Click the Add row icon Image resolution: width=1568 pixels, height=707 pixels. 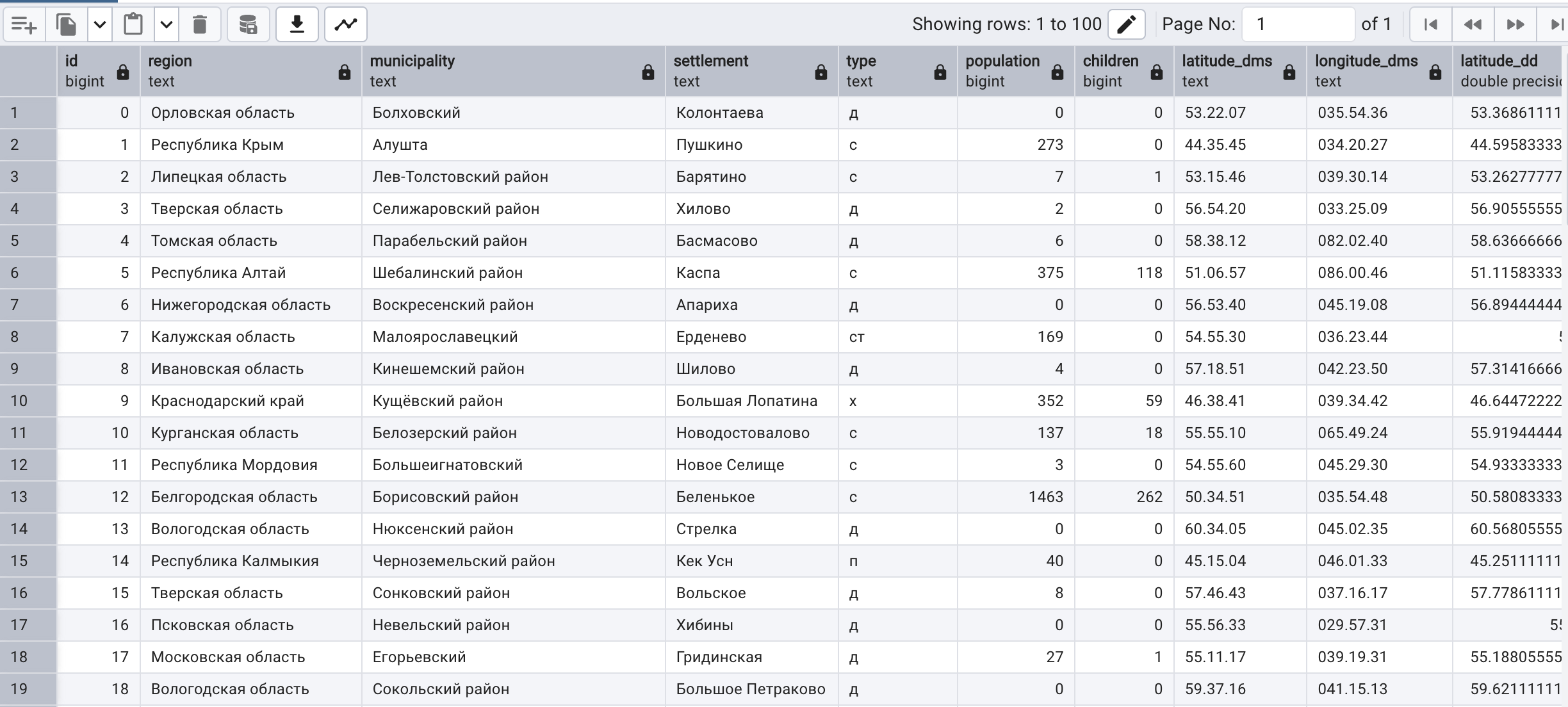[x=24, y=25]
